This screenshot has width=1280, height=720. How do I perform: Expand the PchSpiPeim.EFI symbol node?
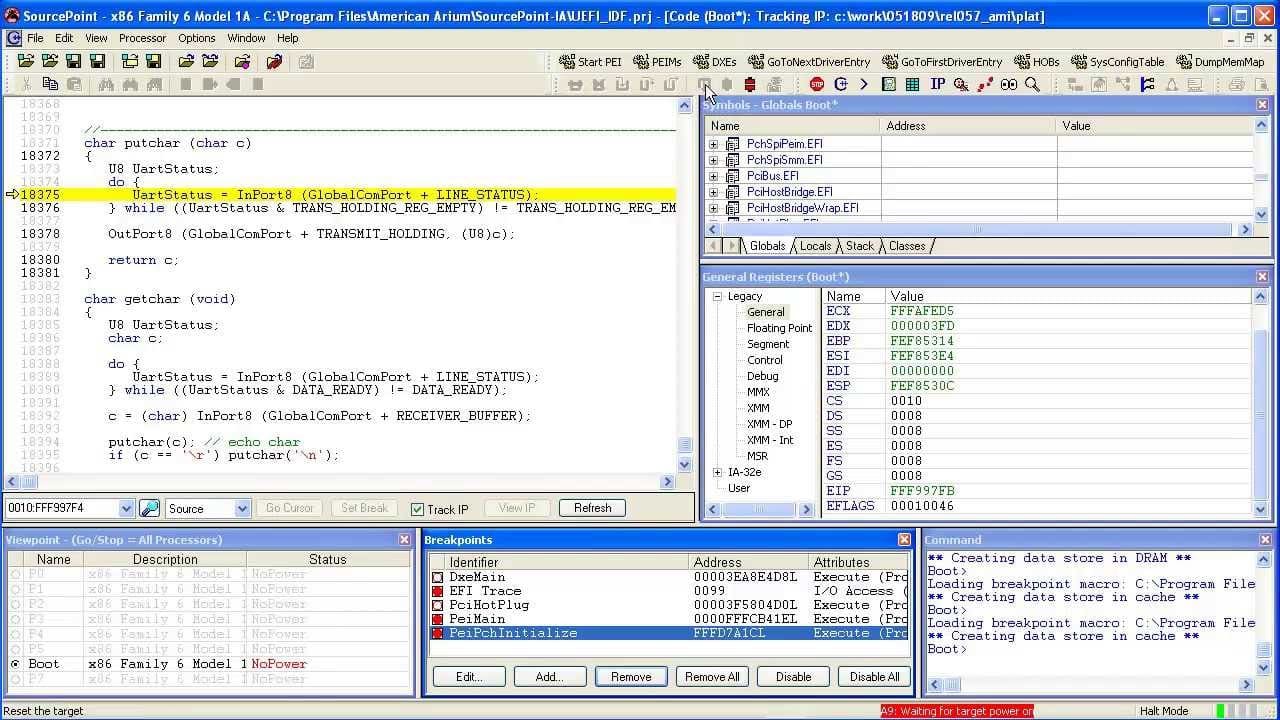point(714,144)
